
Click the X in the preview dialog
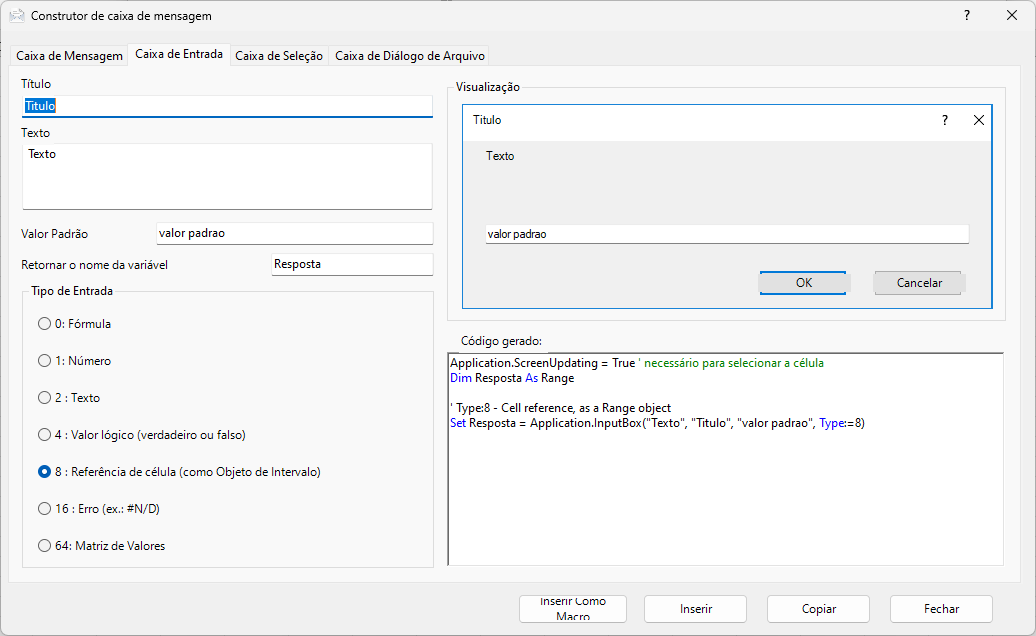point(979,120)
